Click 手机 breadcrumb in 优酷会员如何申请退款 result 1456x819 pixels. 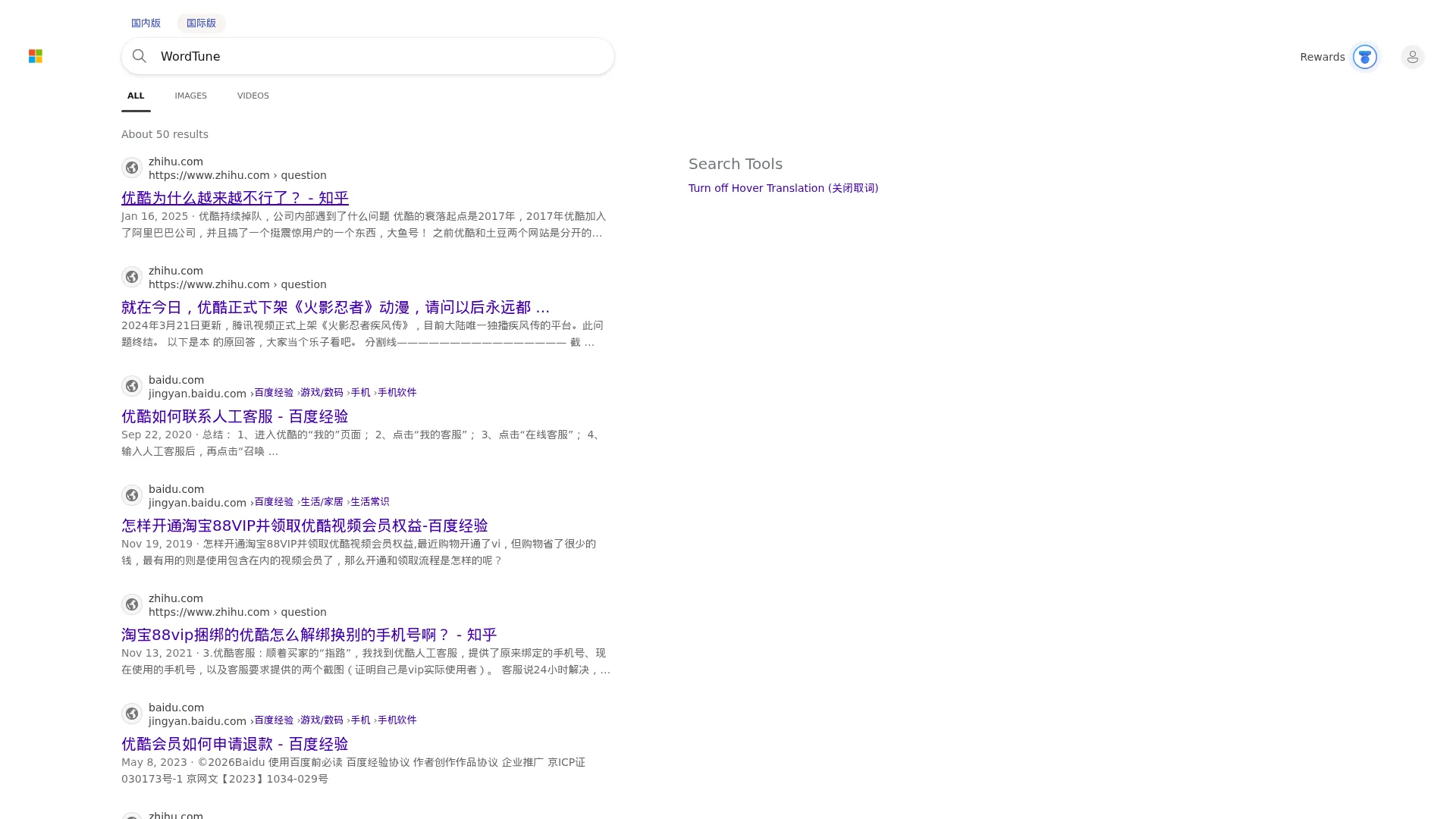tap(360, 720)
